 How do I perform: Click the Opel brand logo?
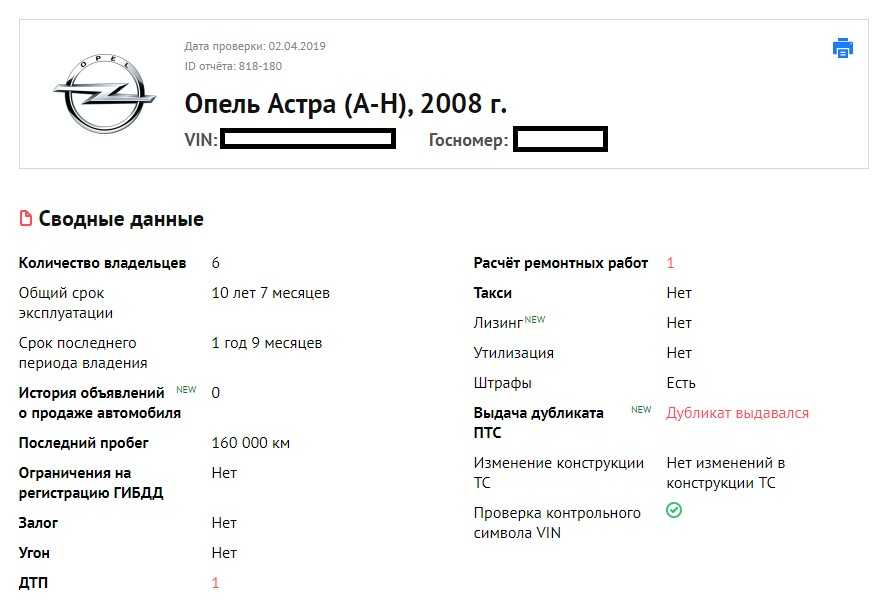pyautogui.click(x=104, y=94)
